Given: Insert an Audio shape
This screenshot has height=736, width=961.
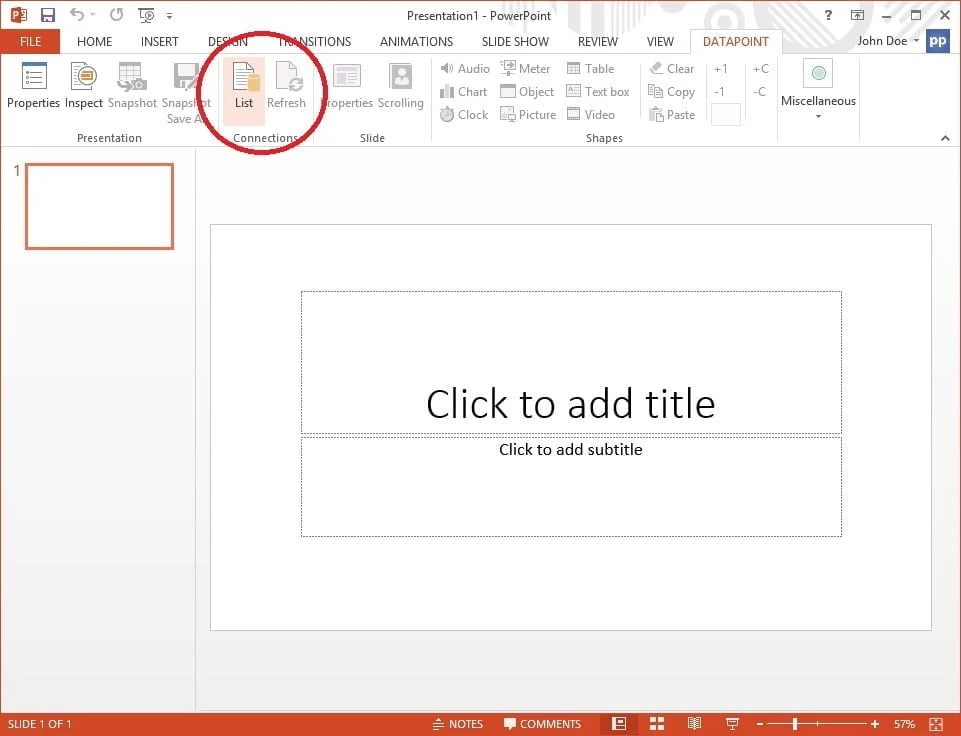Looking at the screenshot, I should [x=464, y=68].
